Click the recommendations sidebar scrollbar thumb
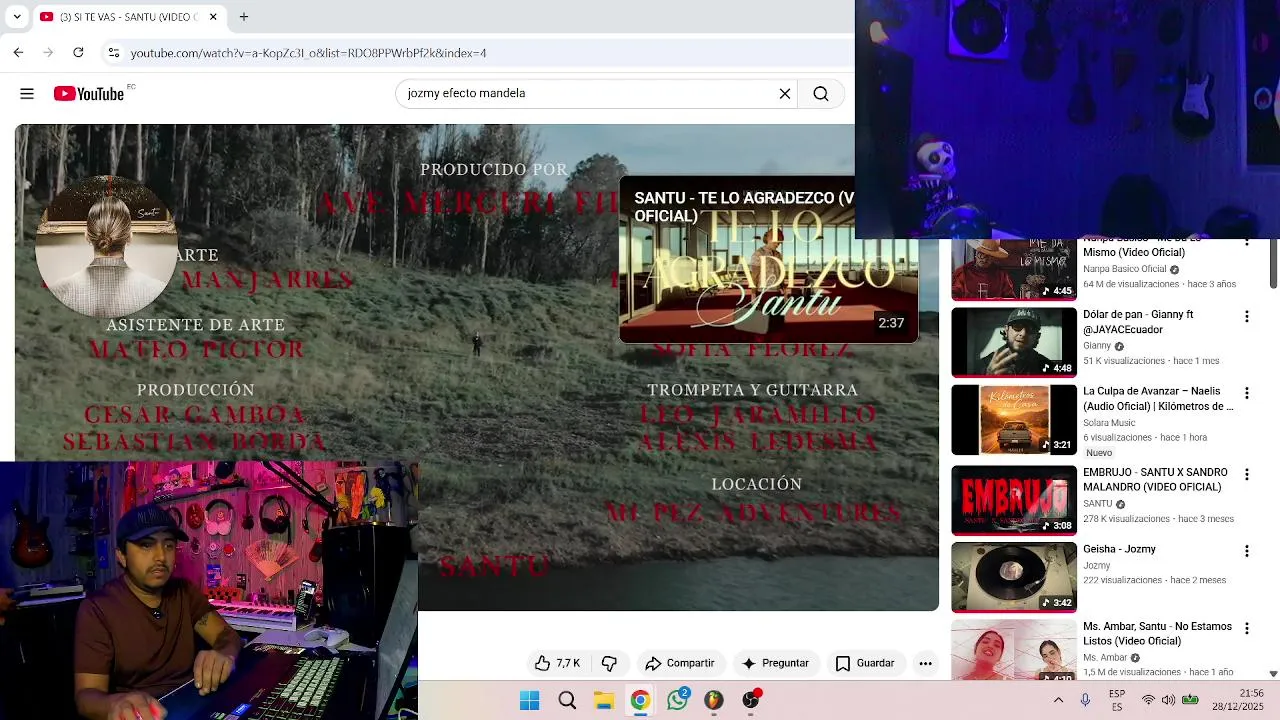This screenshot has height=720, width=1280. 1273,264
